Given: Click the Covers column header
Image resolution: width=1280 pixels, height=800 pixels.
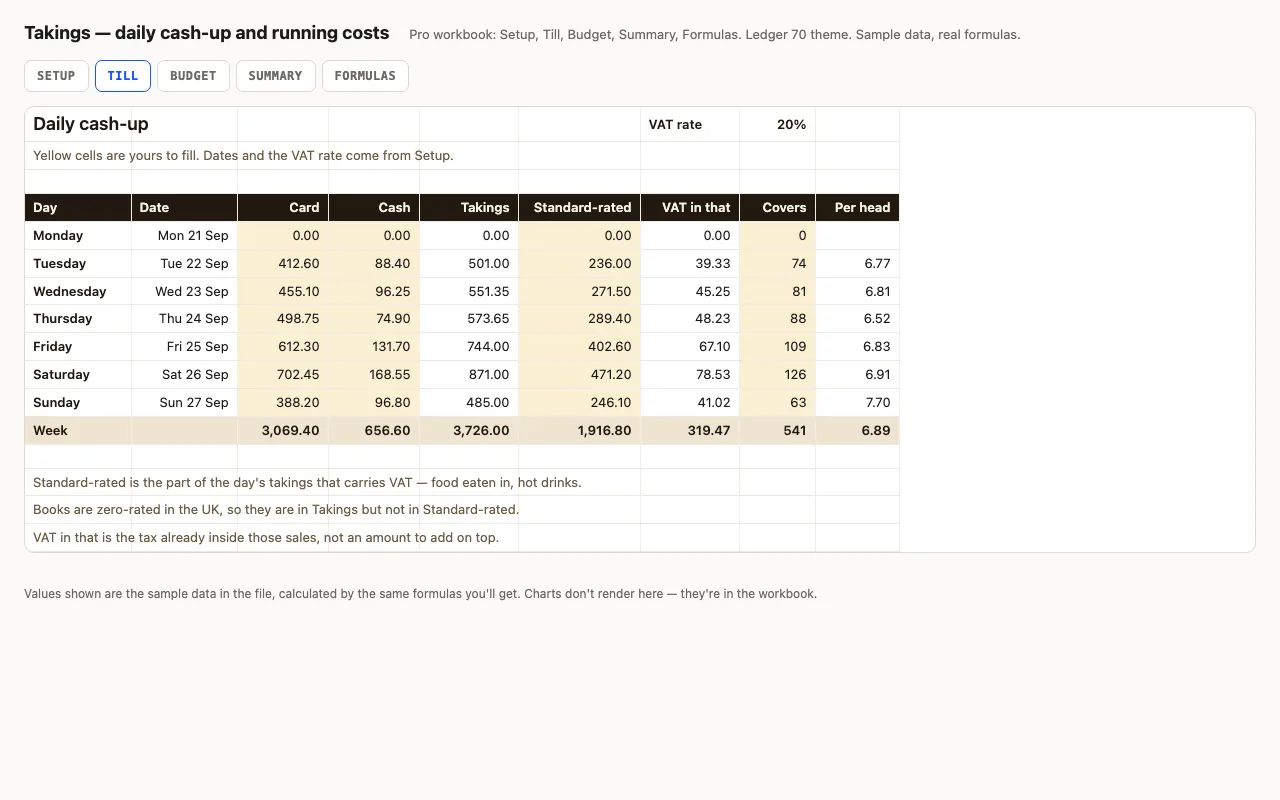Looking at the screenshot, I should pos(777,208).
